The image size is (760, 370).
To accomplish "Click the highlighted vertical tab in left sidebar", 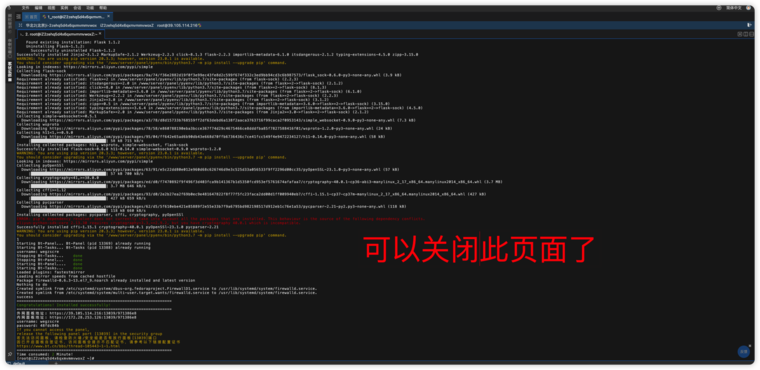I will (x=10, y=72).
